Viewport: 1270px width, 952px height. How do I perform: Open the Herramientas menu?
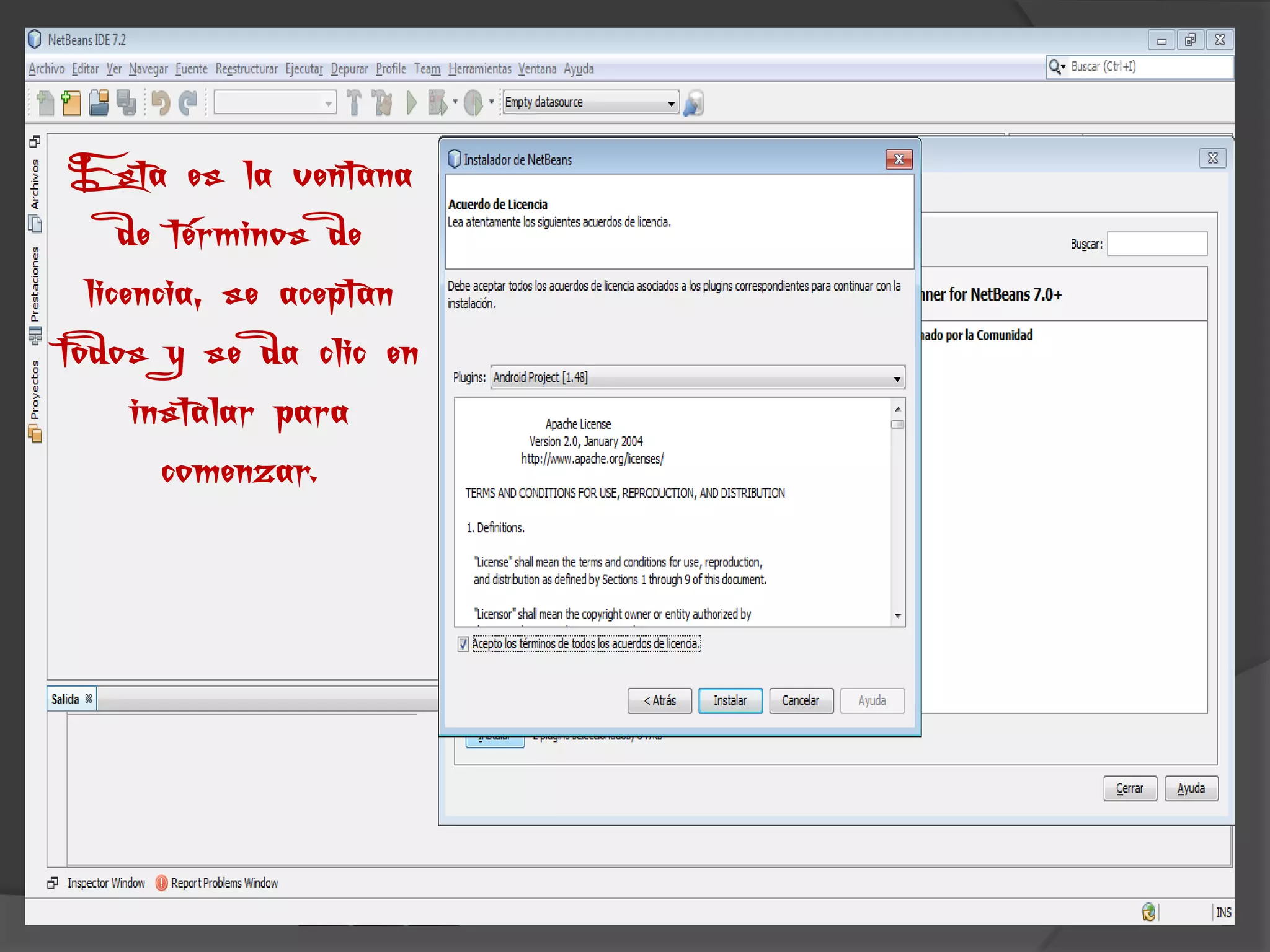tap(479, 69)
